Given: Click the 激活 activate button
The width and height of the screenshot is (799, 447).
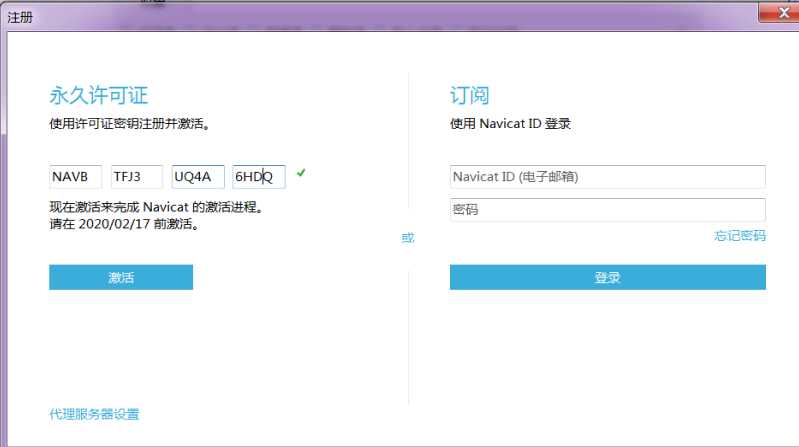Looking at the screenshot, I should click(x=121, y=277).
